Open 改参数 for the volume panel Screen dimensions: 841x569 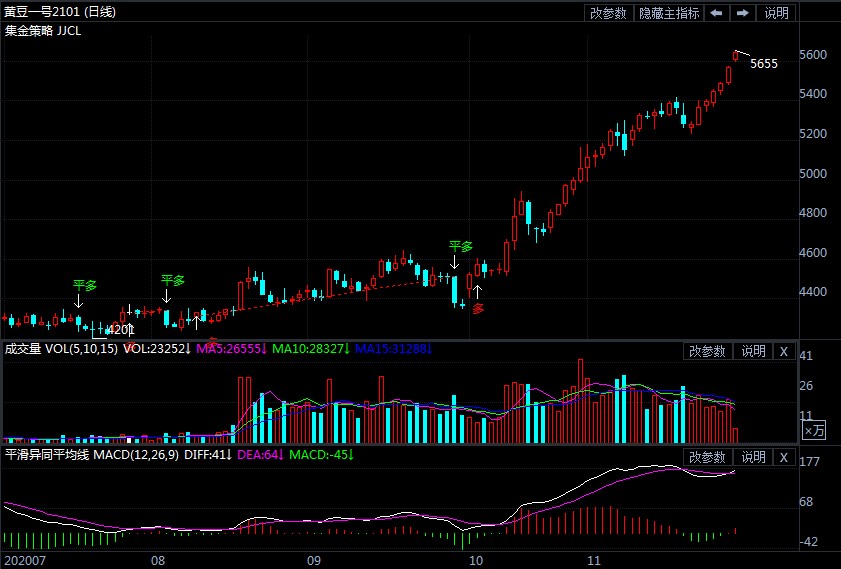click(x=707, y=351)
